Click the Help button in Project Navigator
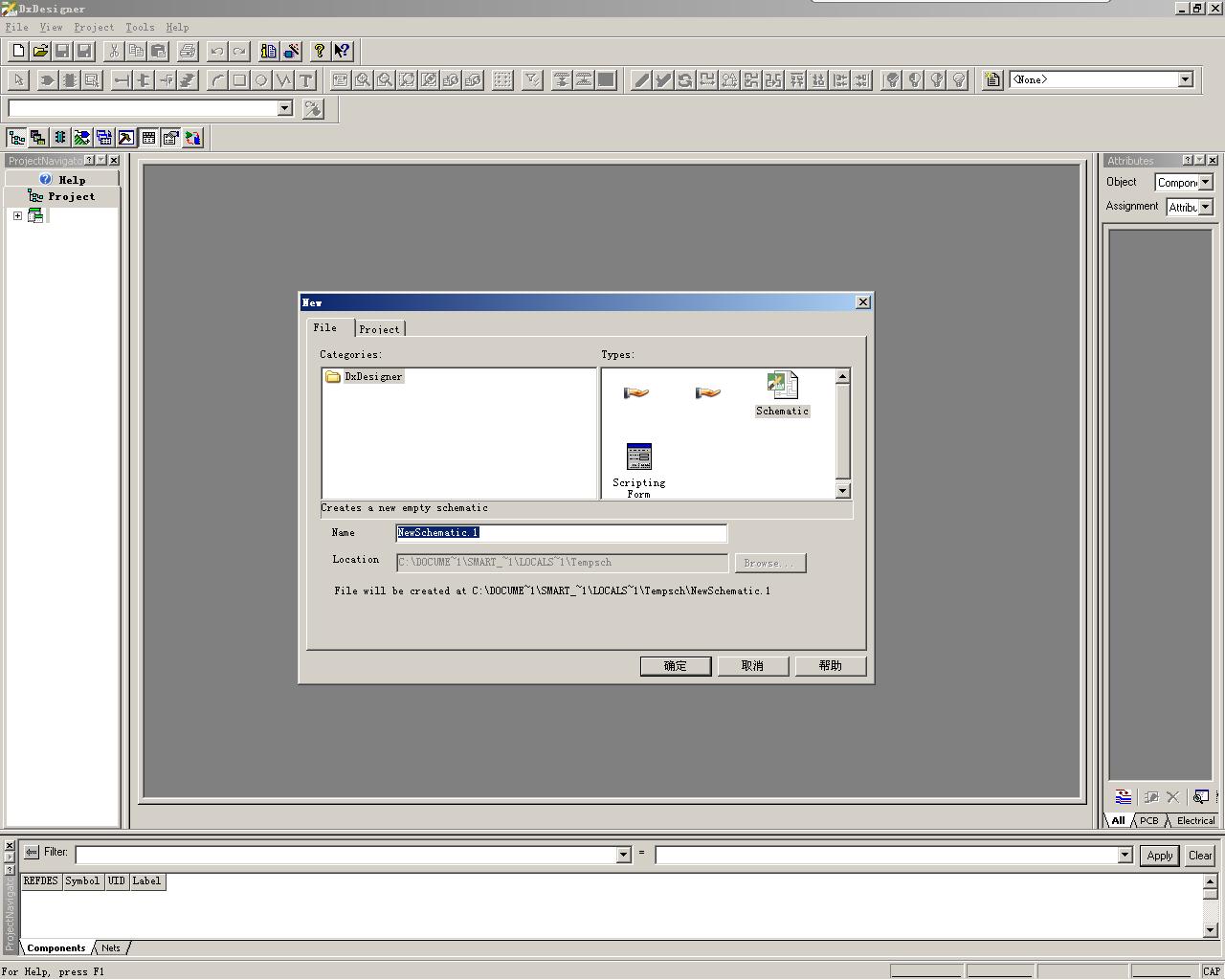 click(63, 180)
